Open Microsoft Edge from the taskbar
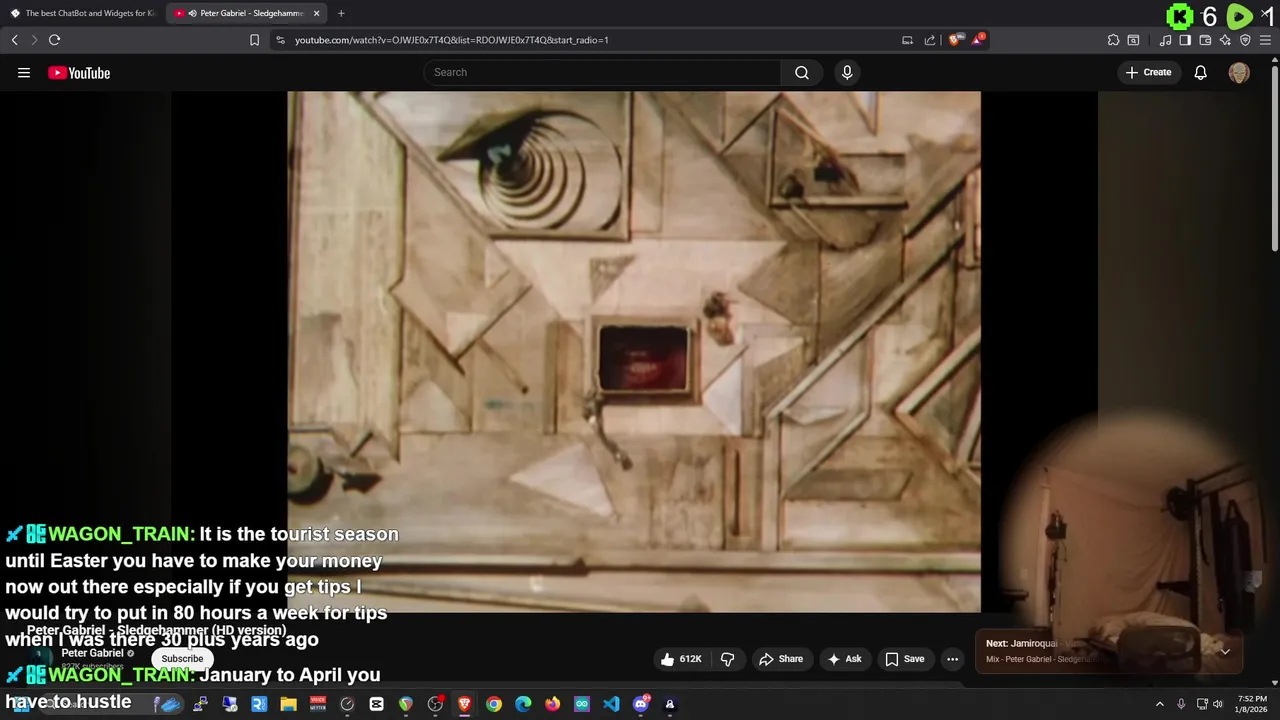The height and width of the screenshot is (720, 1280). (x=523, y=704)
